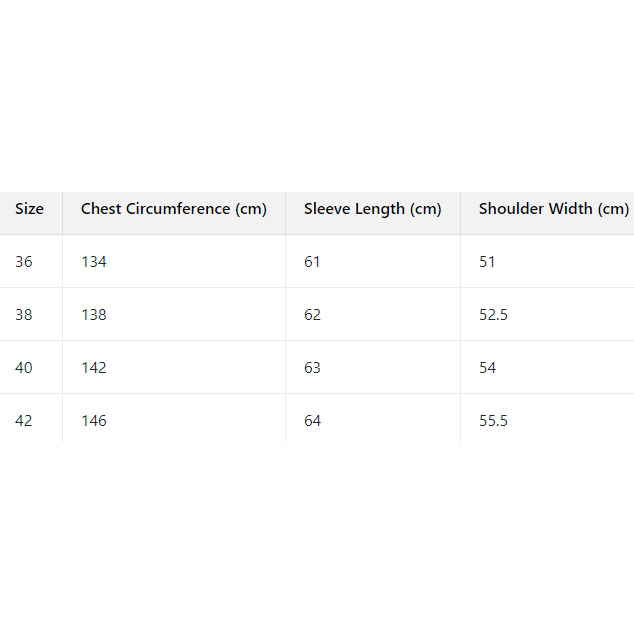
Task: Select the Shoulder Width (cm) header
Action: coord(553,209)
